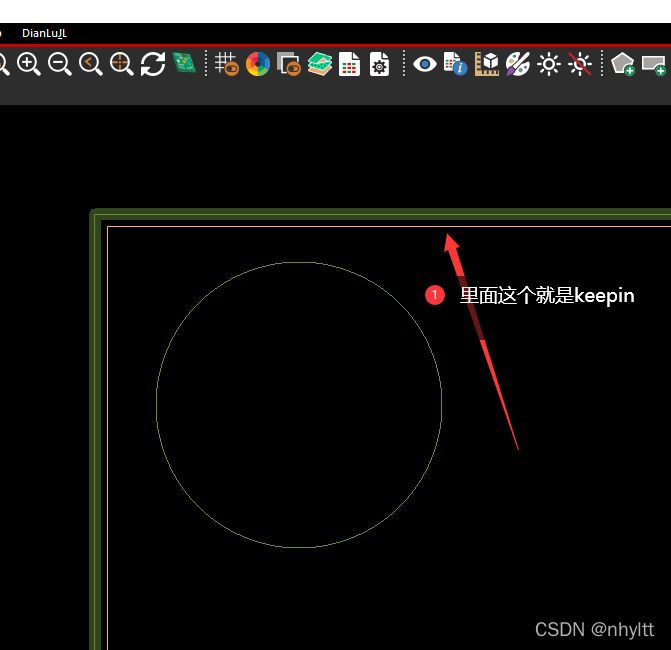Open the 3D canvas board icon
The image size is (671, 650).
184,65
